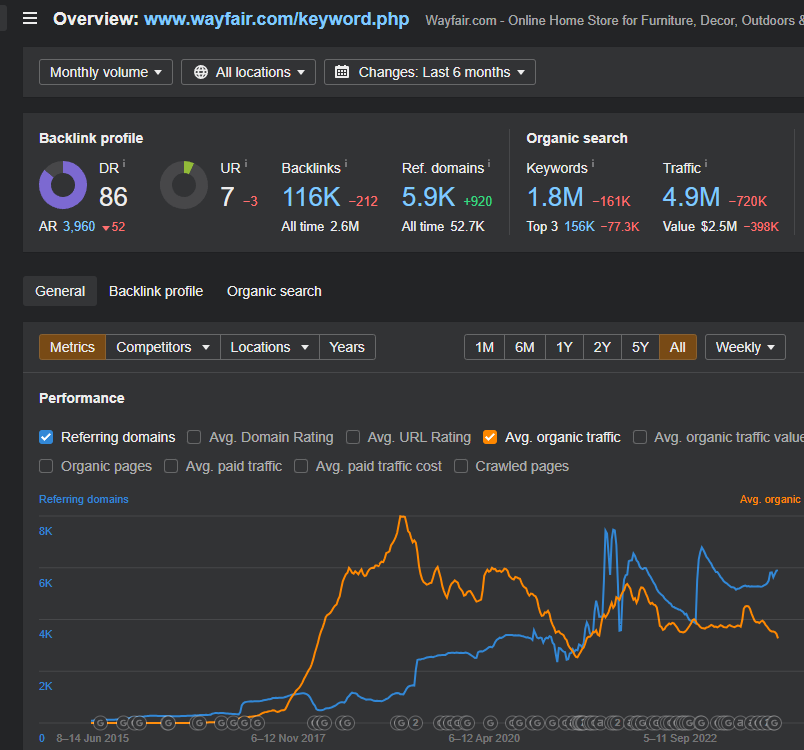
Task: Enable Avg. paid traffic cost checkbox
Action: [301, 466]
